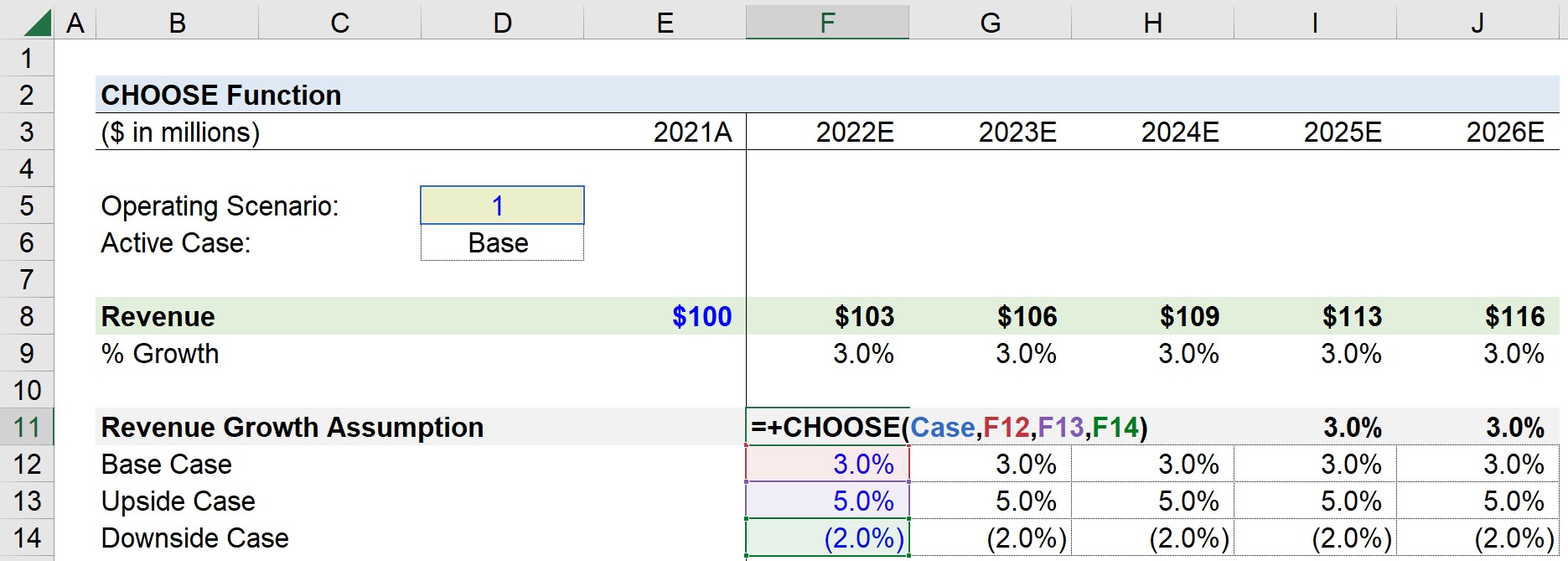Screen dimensions: 1568x561
Task: Select column G header
Action: (x=990, y=23)
